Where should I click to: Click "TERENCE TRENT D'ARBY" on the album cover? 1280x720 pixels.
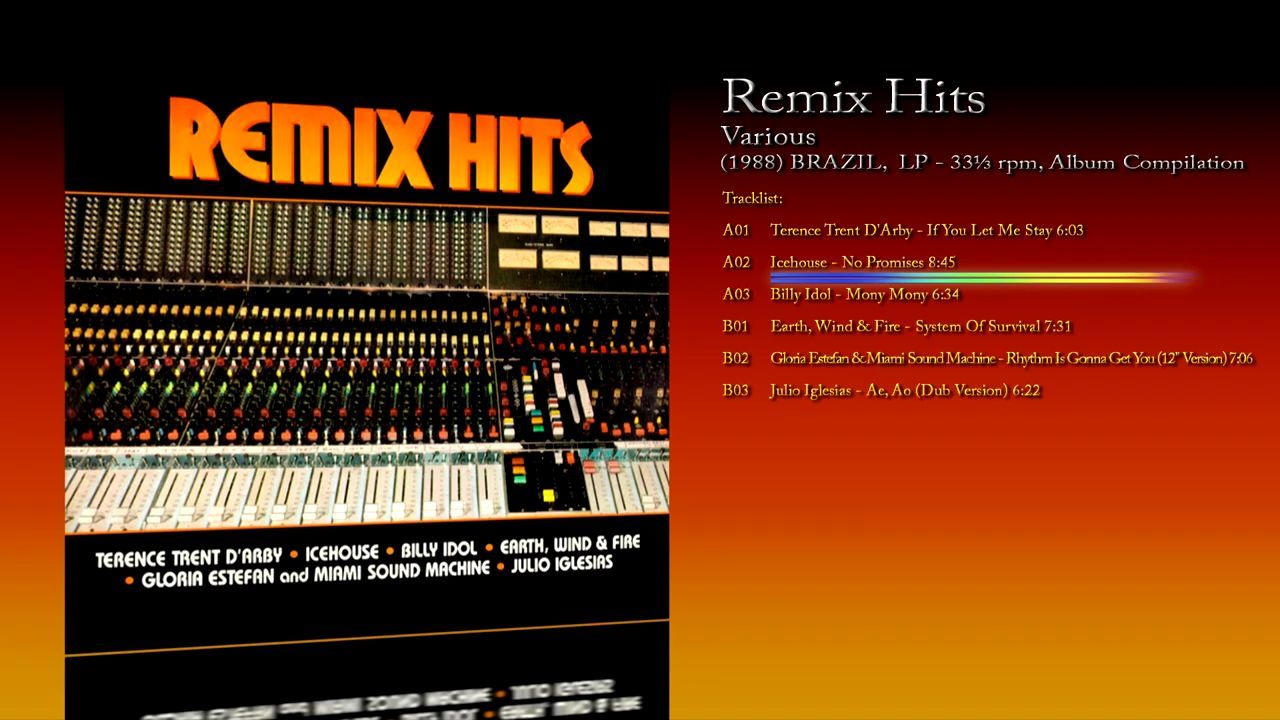coord(189,557)
